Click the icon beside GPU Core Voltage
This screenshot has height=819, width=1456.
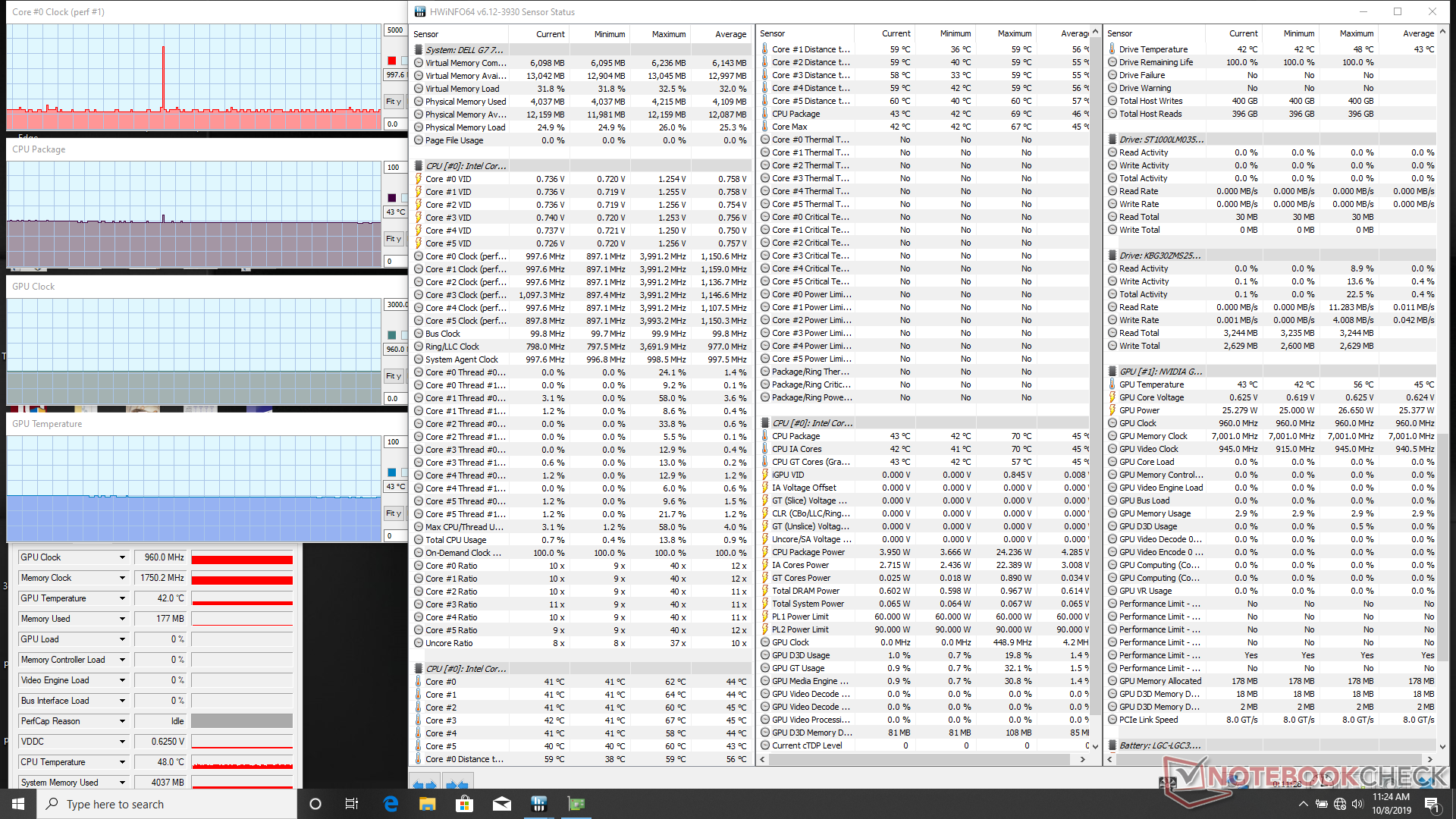pos(1112,397)
